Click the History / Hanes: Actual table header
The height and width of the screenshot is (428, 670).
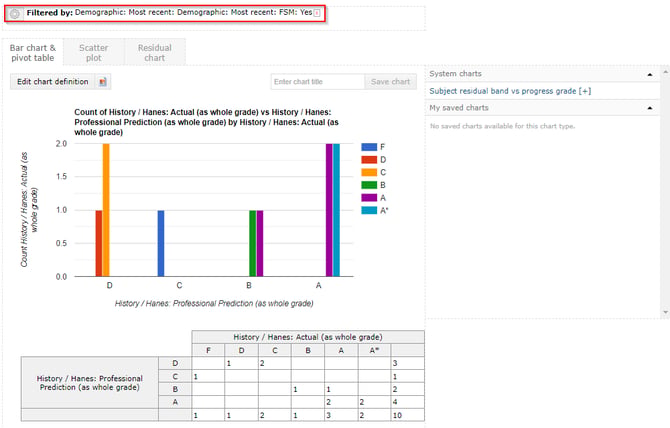pos(308,337)
